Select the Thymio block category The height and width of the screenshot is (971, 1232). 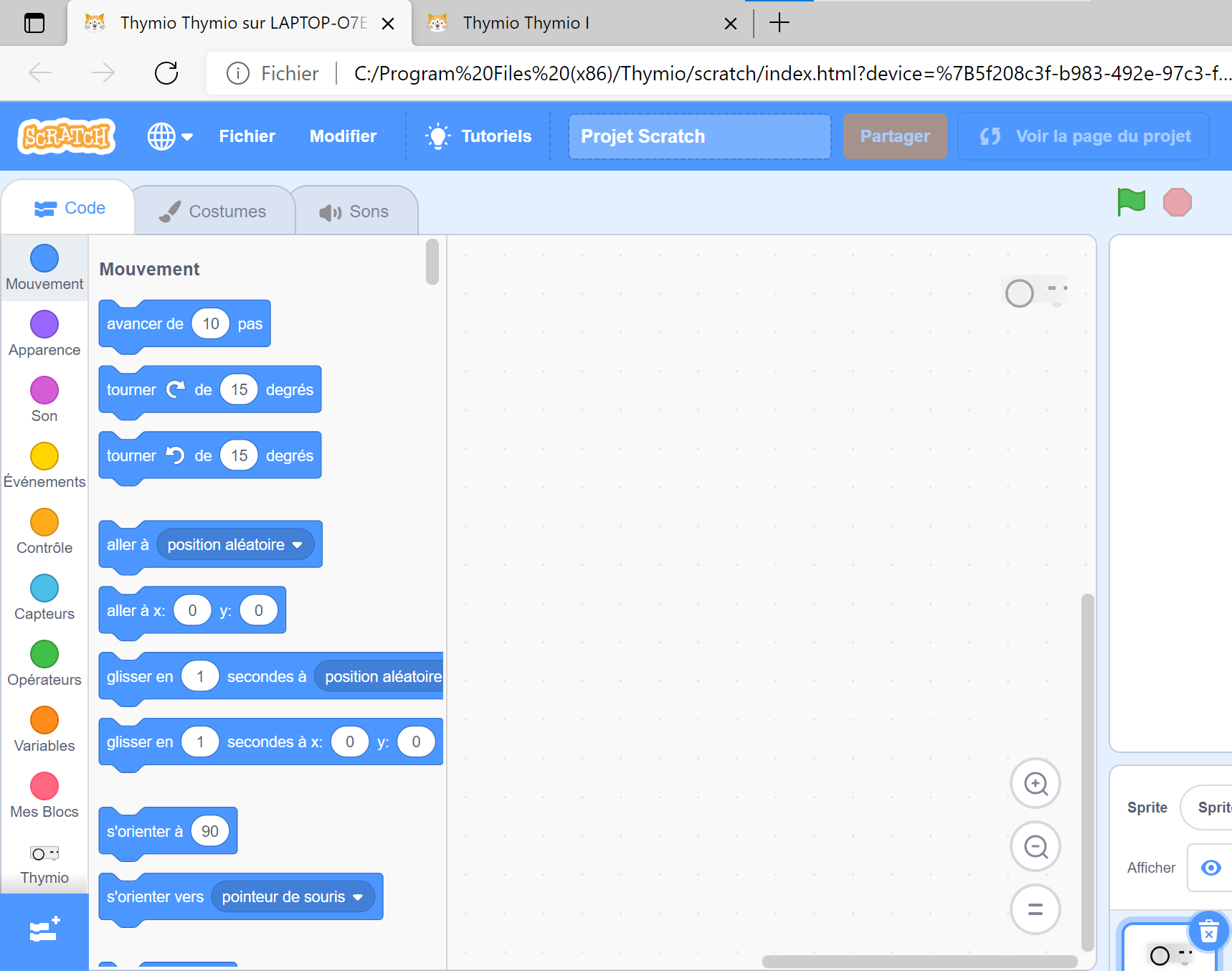(x=44, y=864)
